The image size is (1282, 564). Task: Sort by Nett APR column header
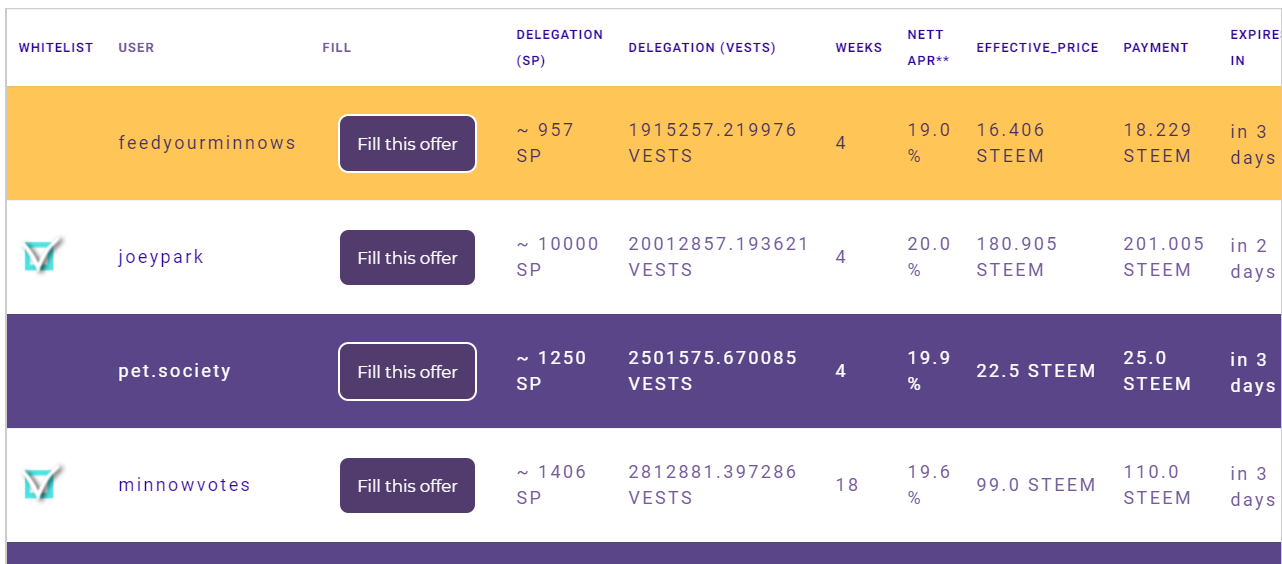[x=928, y=47]
